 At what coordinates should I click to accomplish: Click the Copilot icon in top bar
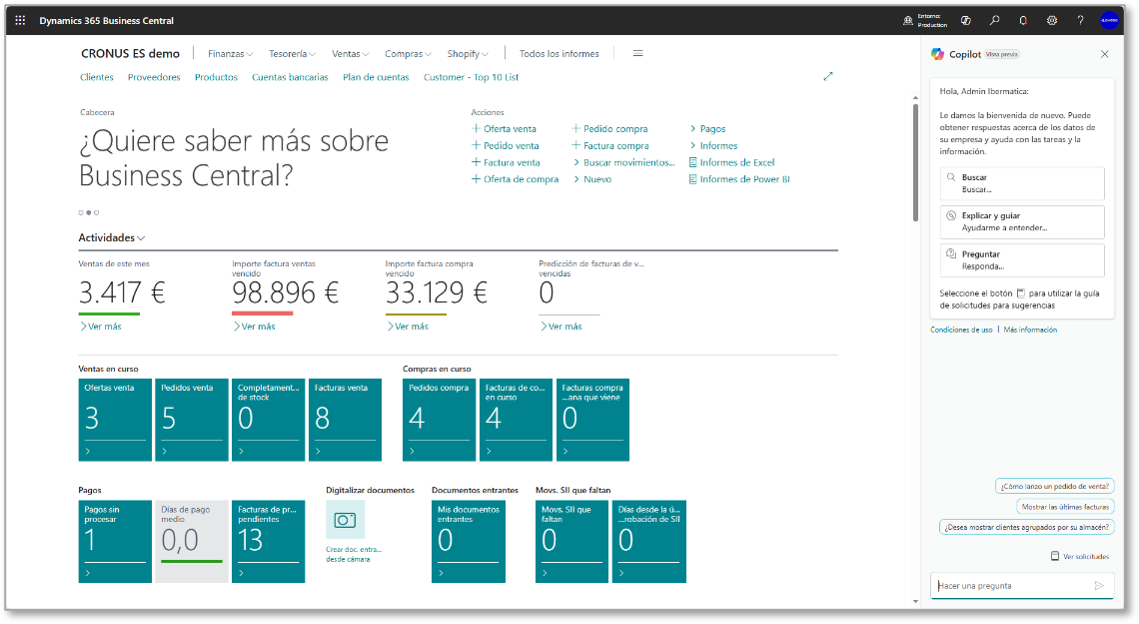[x=966, y=20]
